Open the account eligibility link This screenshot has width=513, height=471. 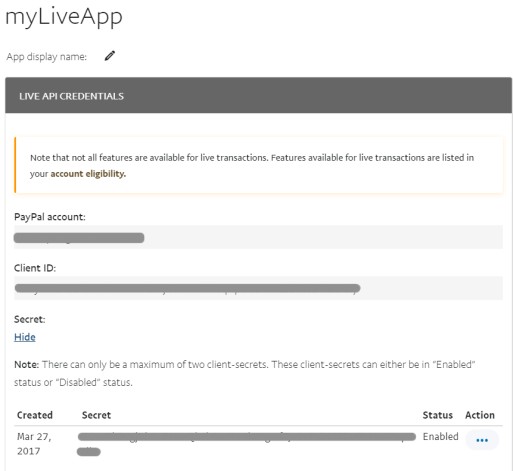point(88,174)
